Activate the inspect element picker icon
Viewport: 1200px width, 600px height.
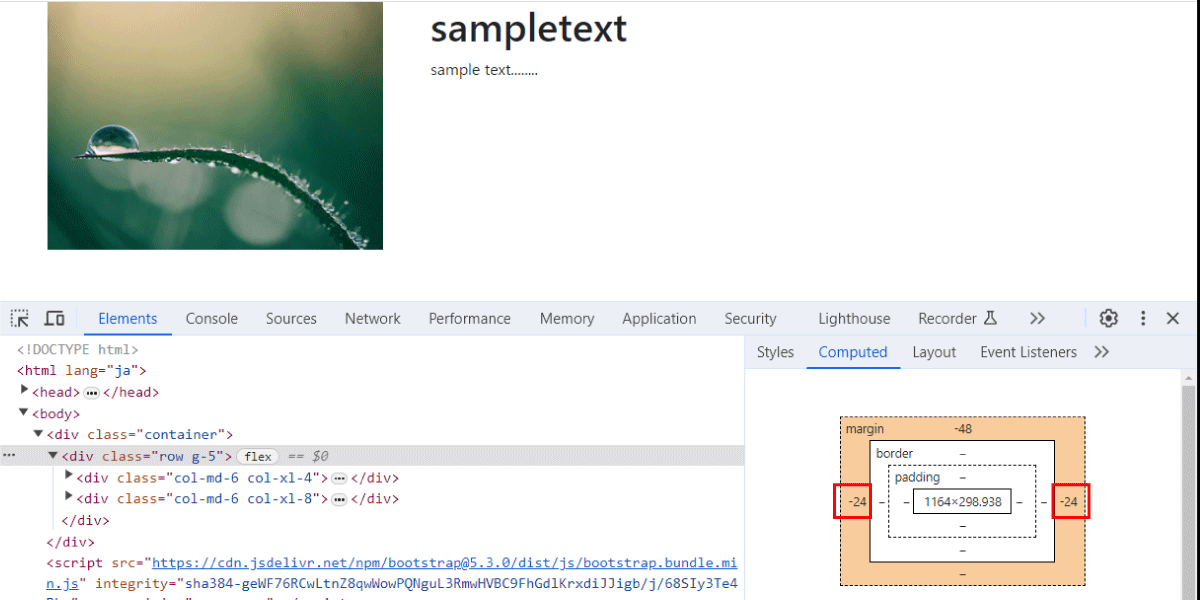[x=20, y=319]
